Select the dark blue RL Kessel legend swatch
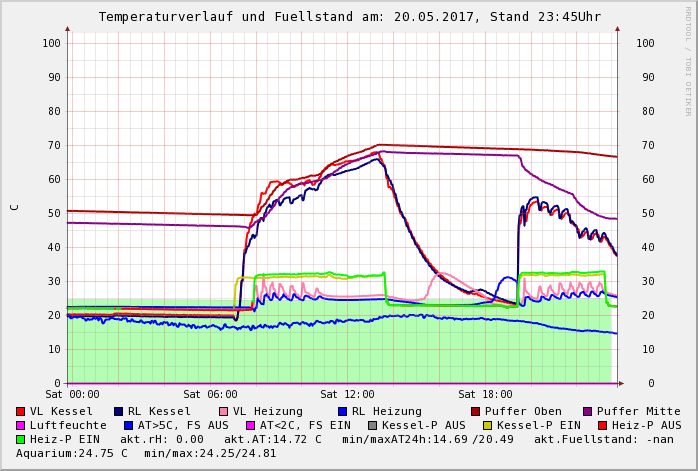Image resolution: width=698 pixels, height=471 pixels. (119, 411)
